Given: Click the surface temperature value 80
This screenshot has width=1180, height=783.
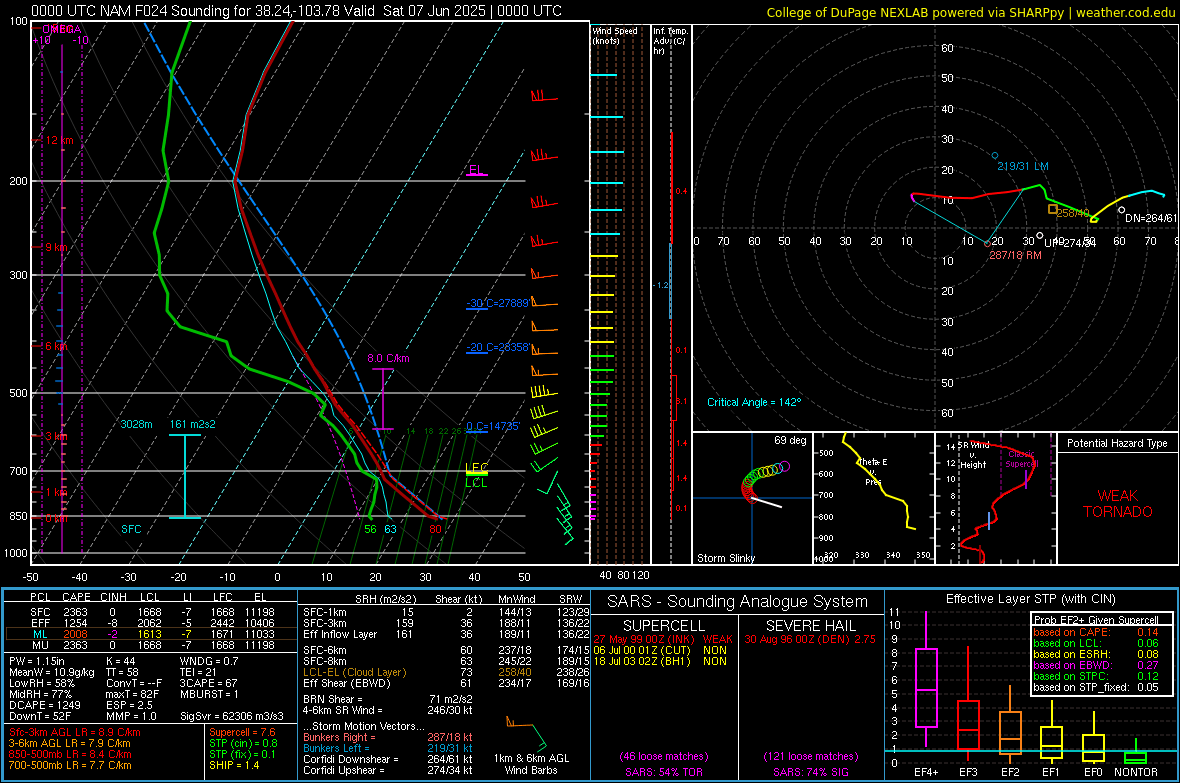Looking at the screenshot, I should 435,529.
